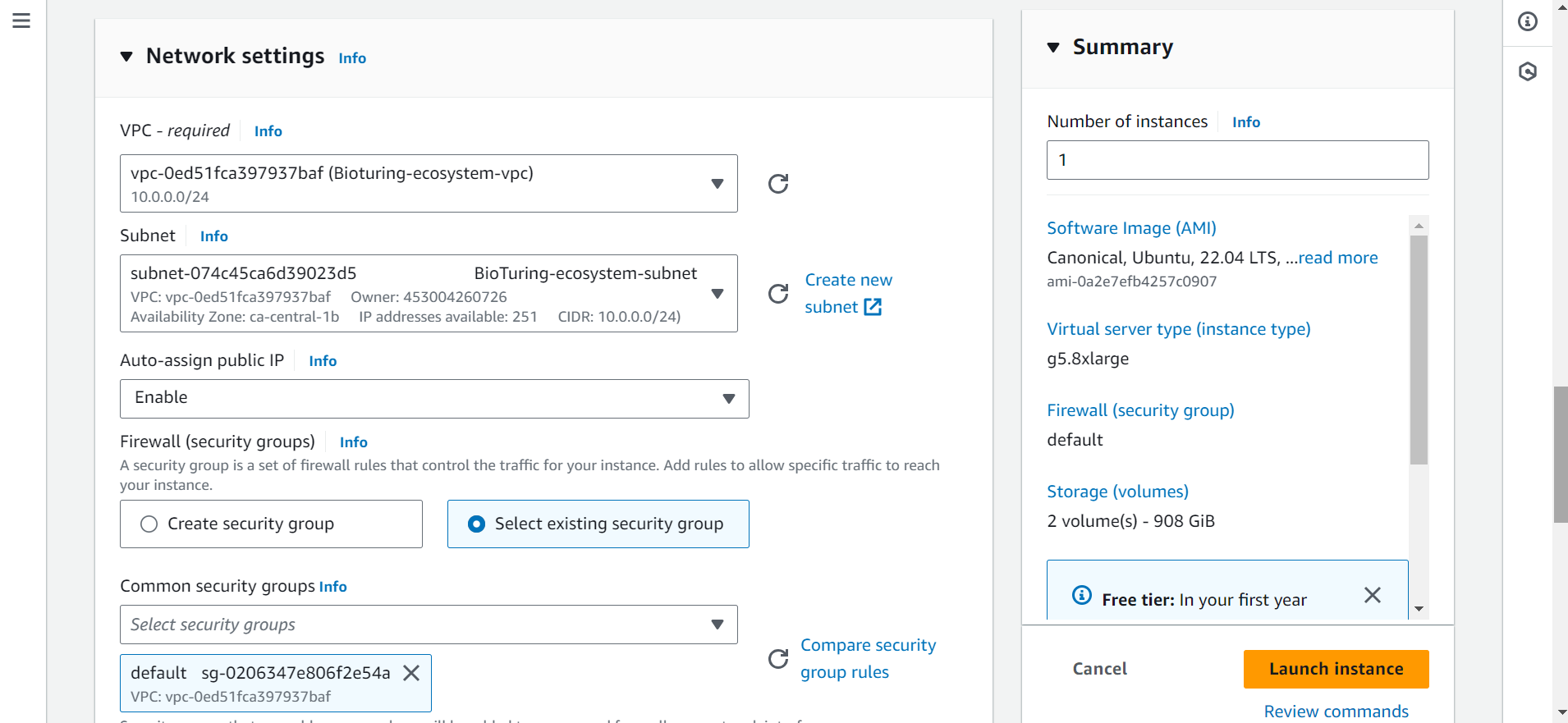Refresh the VPC list
Viewport: 1568px width, 723px height.
click(777, 184)
